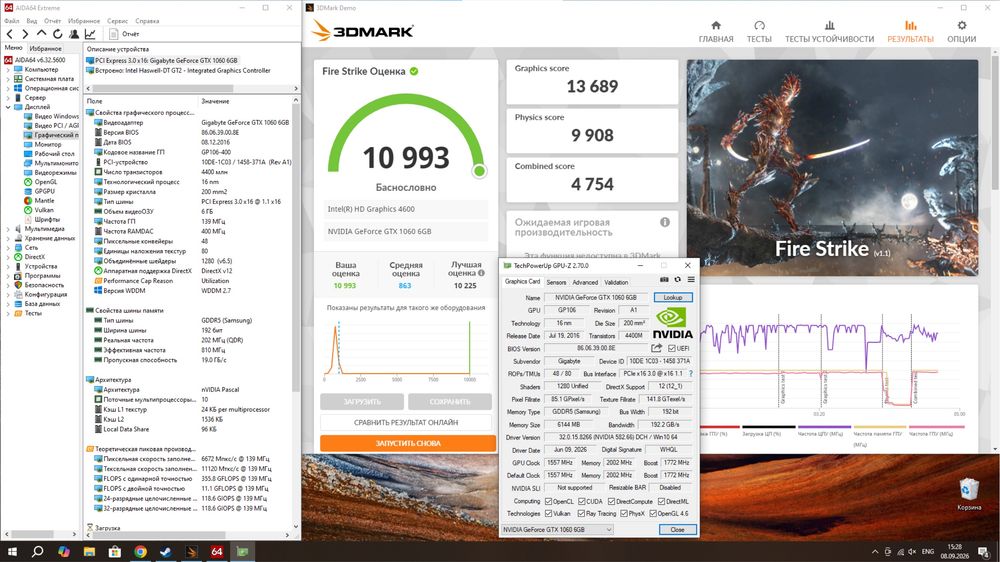Screen dimensions: 1000x562
Task: Toggle OpenCL checkbox in GPU-Z
Action: [548, 501]
